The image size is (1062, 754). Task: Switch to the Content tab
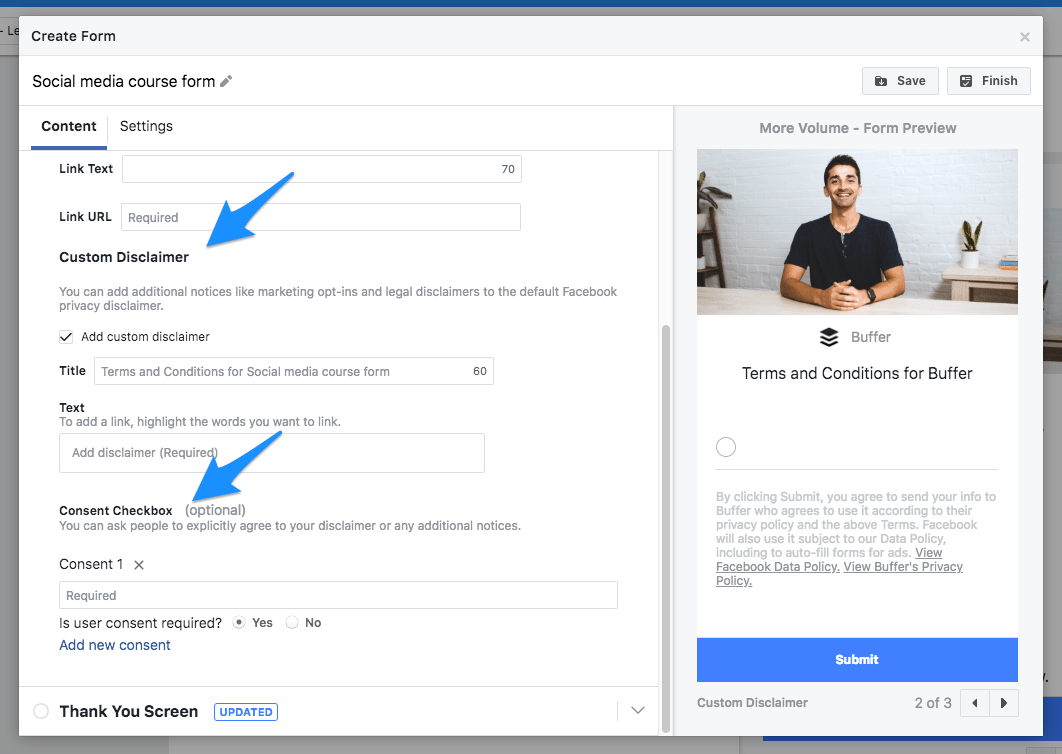pyautogui.click(x=68, y=126)
